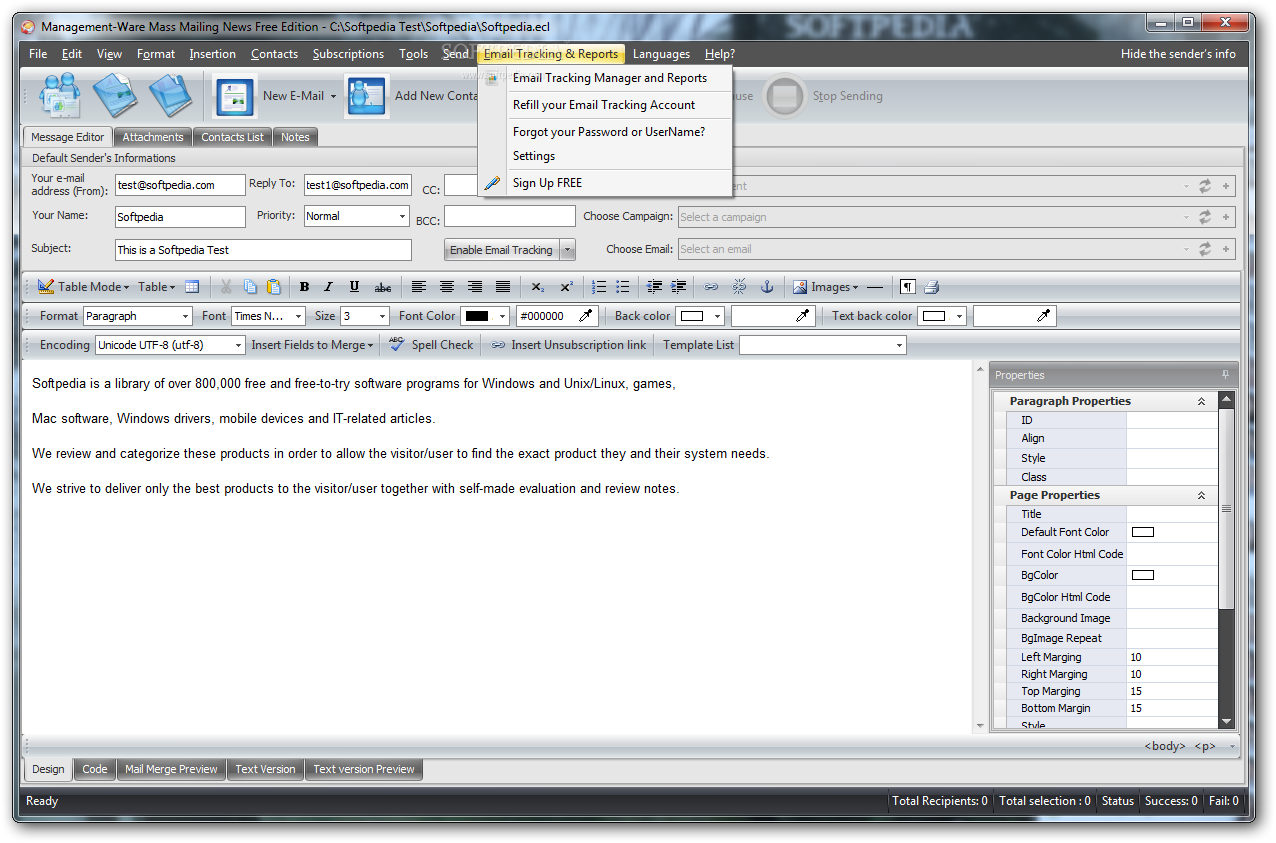This screenshot has height=843, width=1276.
Task: Run Spell Check
Action: coord(431,345)
